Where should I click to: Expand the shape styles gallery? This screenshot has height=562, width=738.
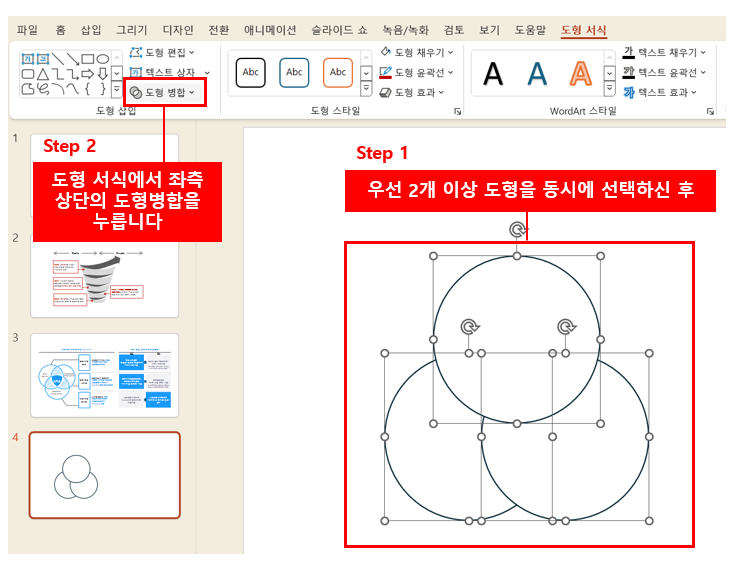pos(366,88)
